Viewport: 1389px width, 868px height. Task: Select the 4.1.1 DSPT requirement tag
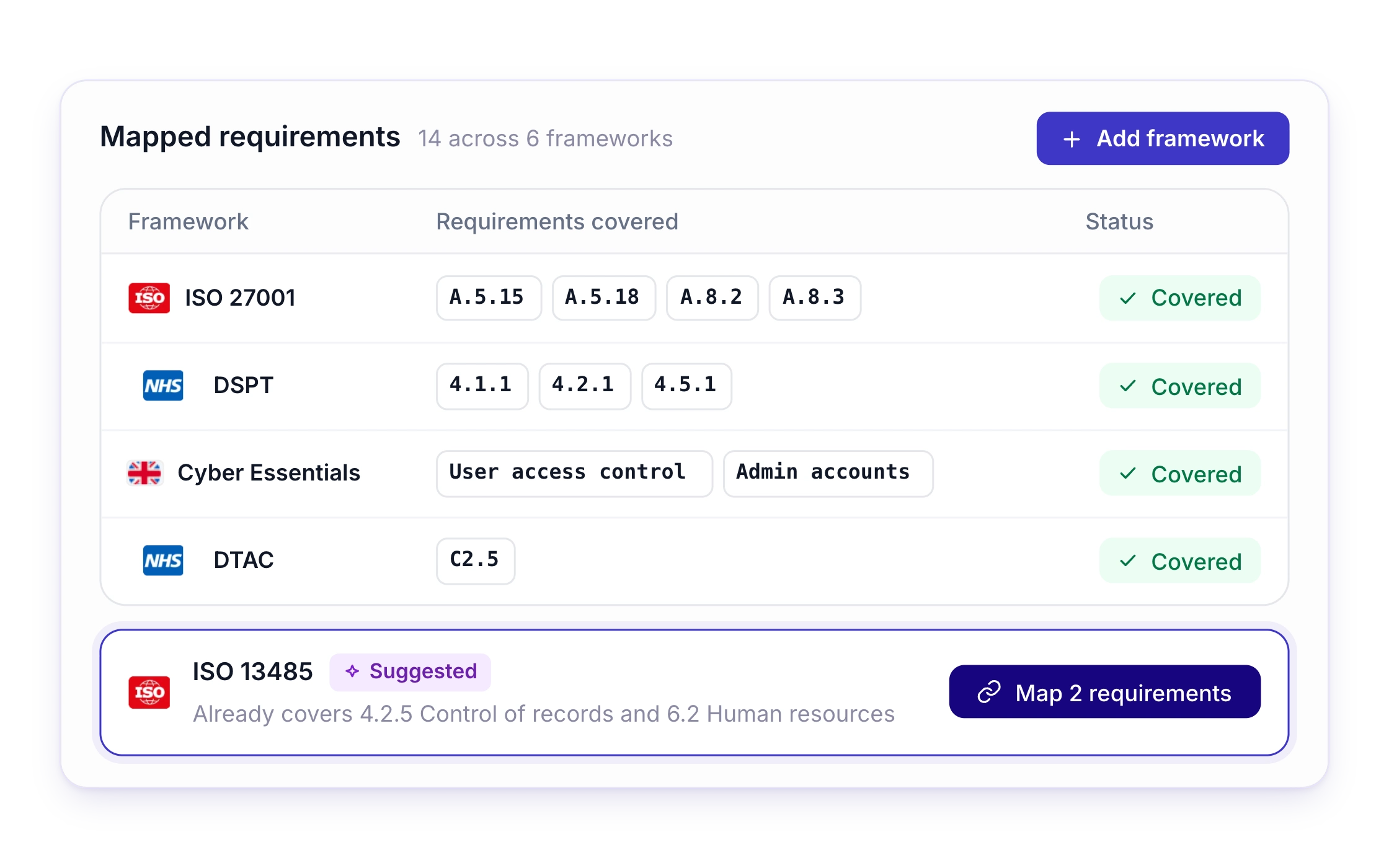482,386
